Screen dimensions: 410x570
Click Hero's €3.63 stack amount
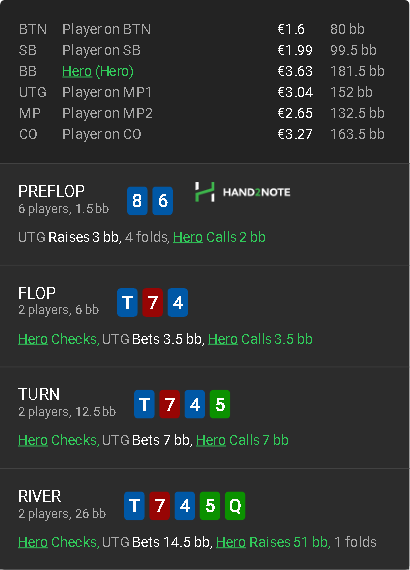click(295, 71)
